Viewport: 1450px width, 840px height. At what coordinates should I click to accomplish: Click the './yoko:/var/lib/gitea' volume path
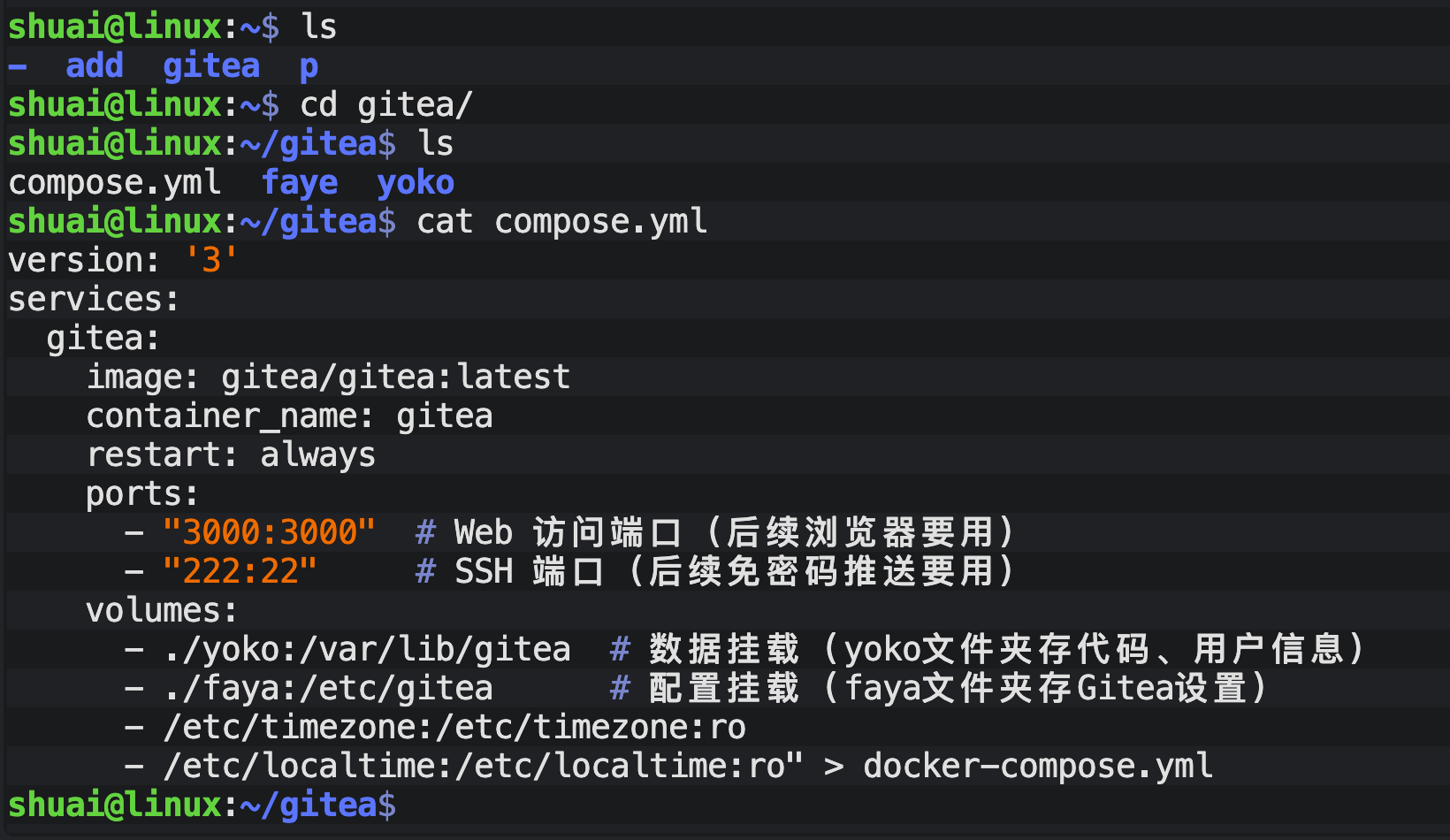pyautogui.click(x=366, y=650)
